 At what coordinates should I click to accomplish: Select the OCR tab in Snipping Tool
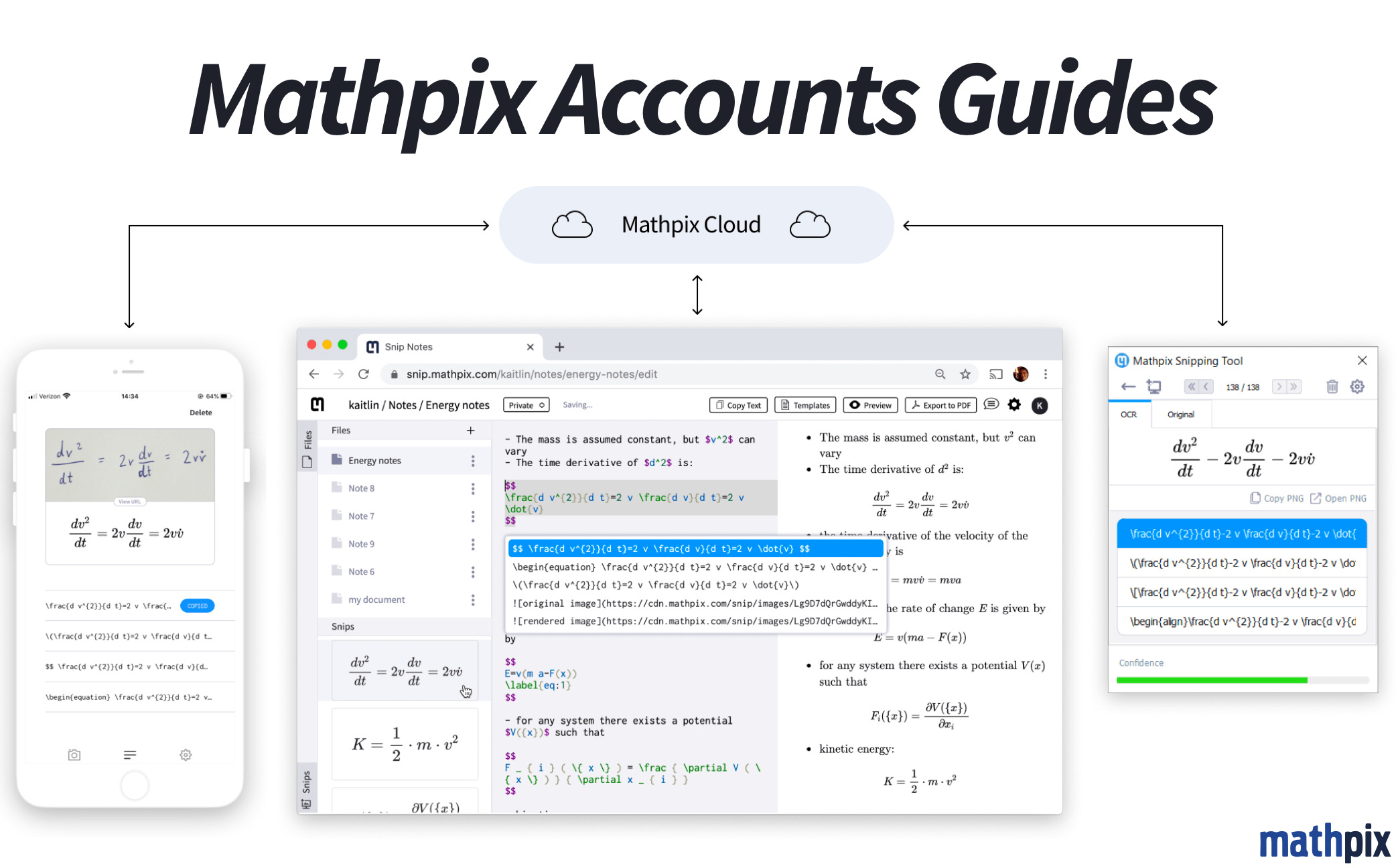coord(1131,414)
